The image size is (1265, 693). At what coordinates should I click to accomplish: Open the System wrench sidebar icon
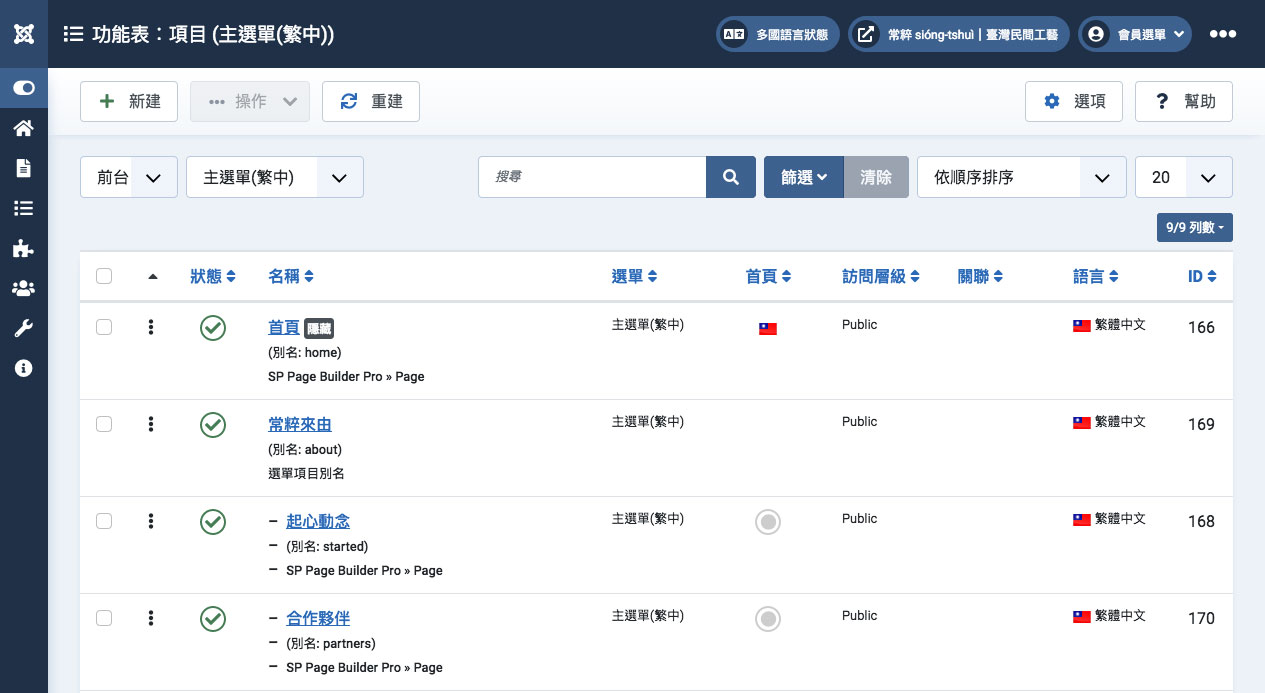pyautogui.click(x=23, y=329)
